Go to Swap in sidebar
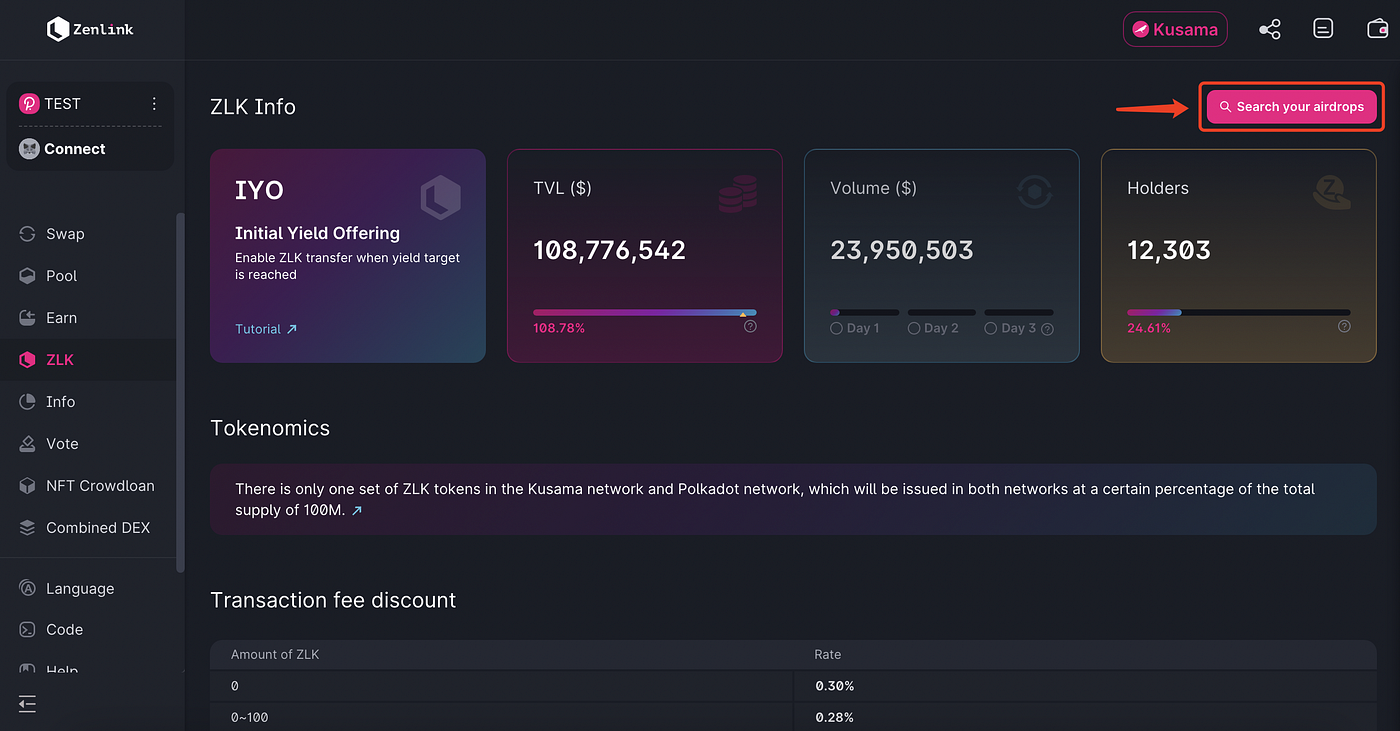Viewport: 1400px width, 731px height. click(x=65, y=234)
